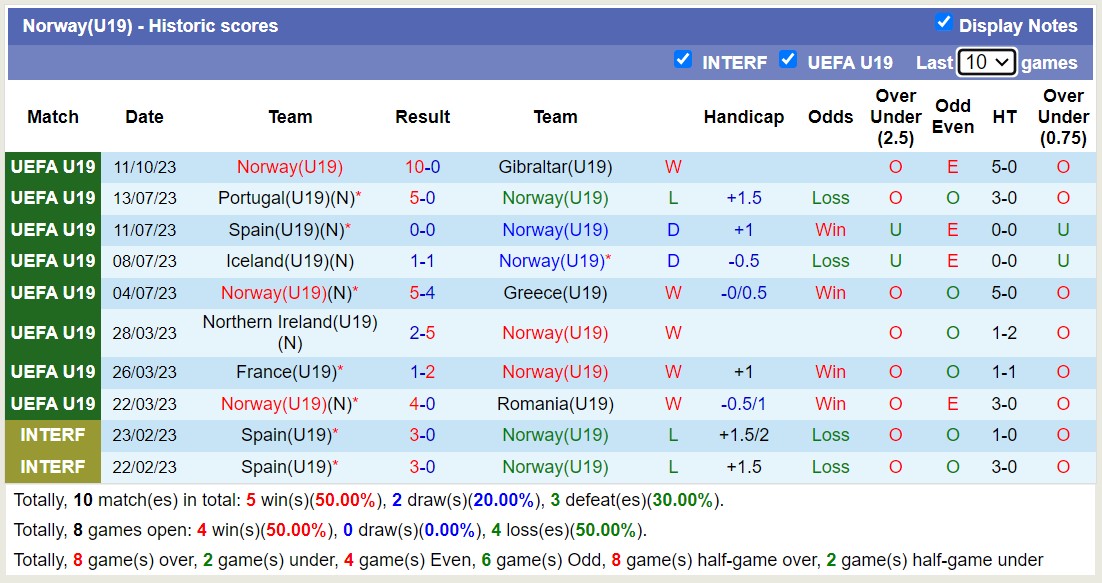Click the Odd Even column header
Viewport: 1102px width, 583px height.
(952, 117)
